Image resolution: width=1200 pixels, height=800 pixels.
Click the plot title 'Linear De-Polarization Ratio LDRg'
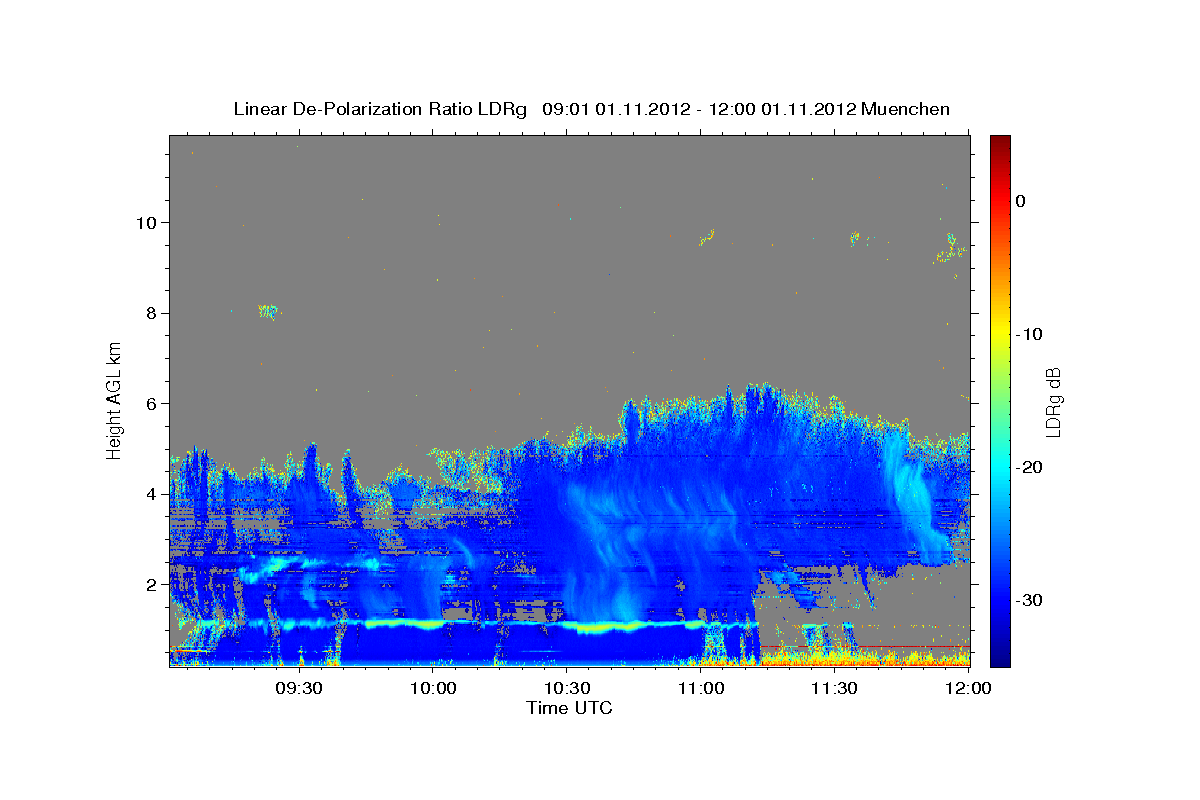(x=379, y=109)
